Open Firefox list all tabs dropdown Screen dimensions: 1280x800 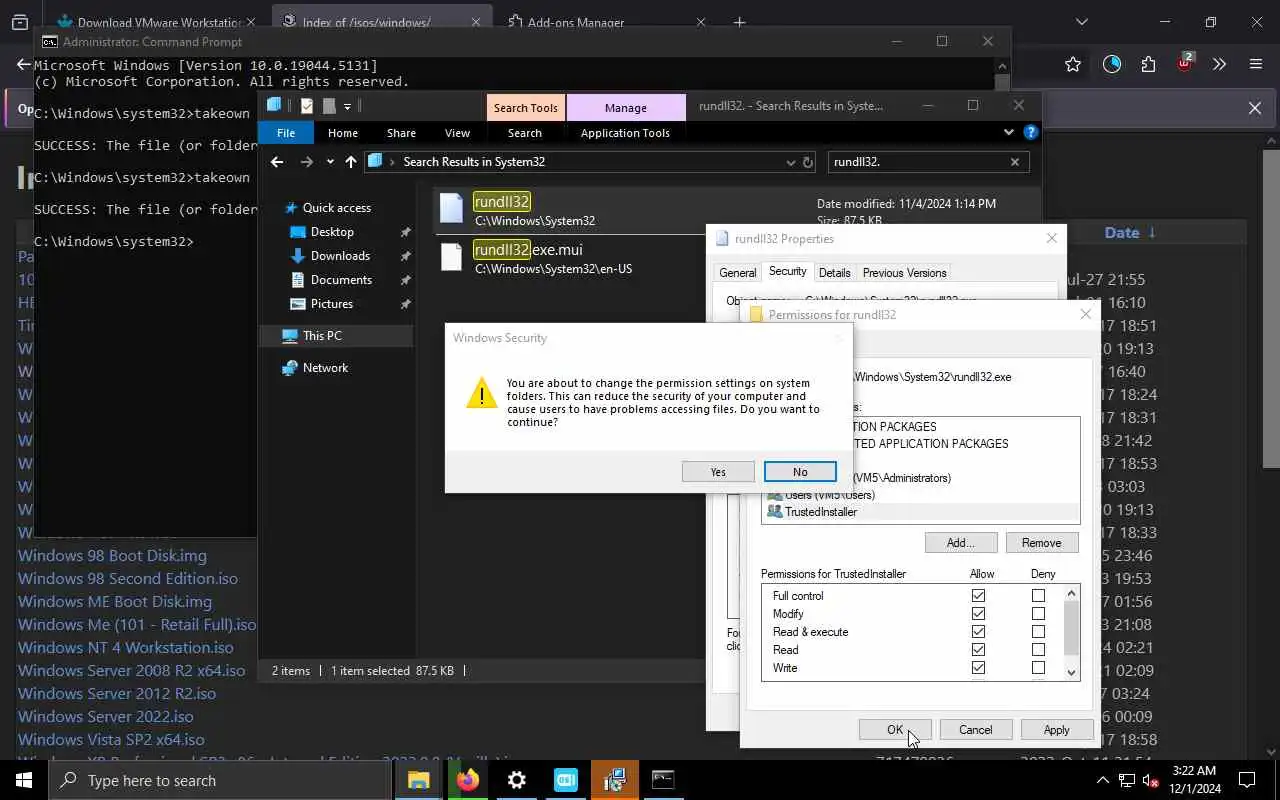point(1081,22)
